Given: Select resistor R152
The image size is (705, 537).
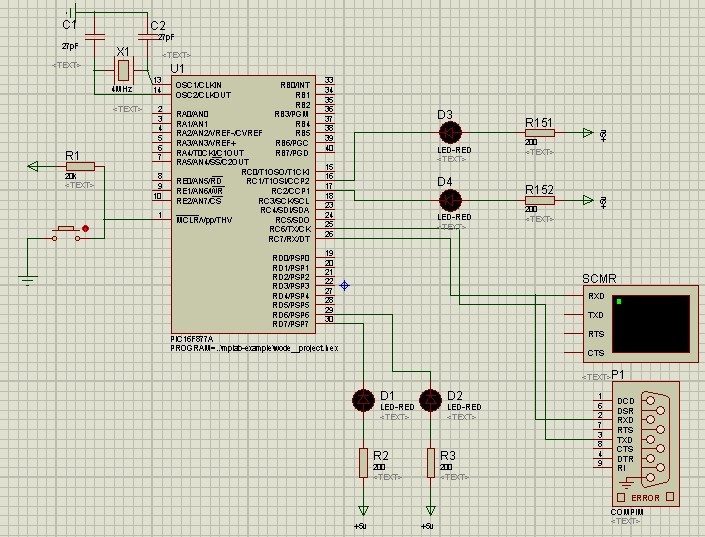Looking at the screenshot, I should pos(540,200).
